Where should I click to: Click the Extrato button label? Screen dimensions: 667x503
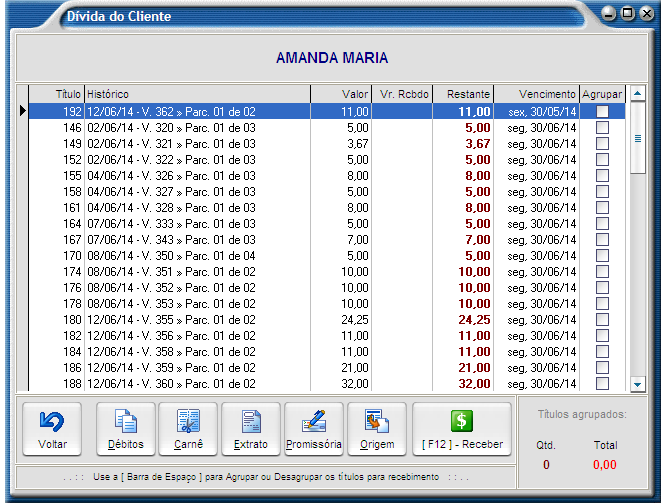251,444
